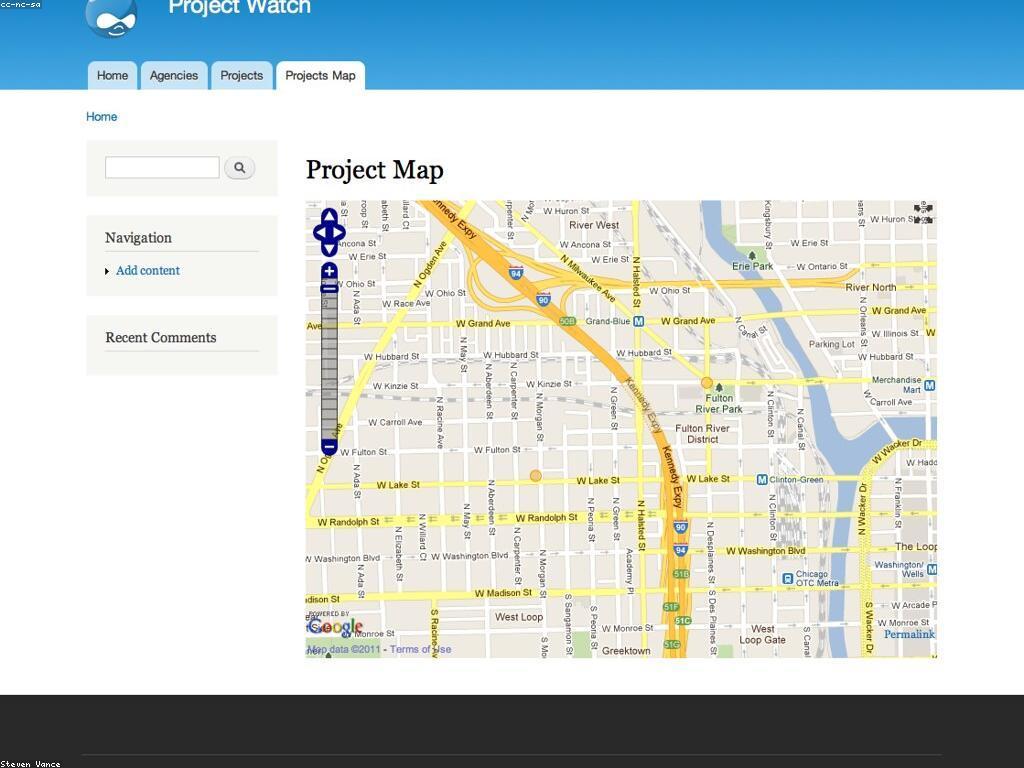Pan the map left with the west arrow

[319, 232]
